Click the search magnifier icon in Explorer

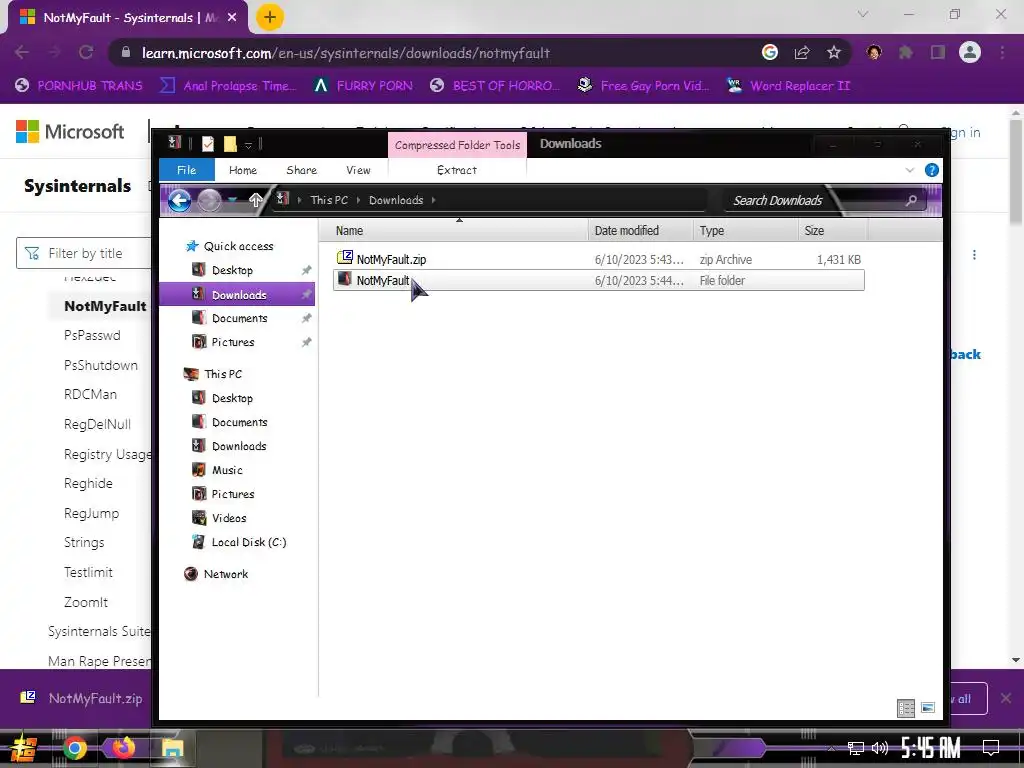912,200
